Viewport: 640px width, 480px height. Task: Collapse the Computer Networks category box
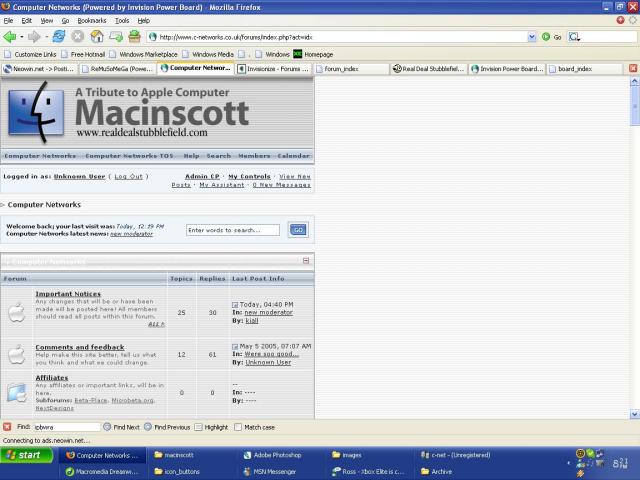[x=306, y=260]
